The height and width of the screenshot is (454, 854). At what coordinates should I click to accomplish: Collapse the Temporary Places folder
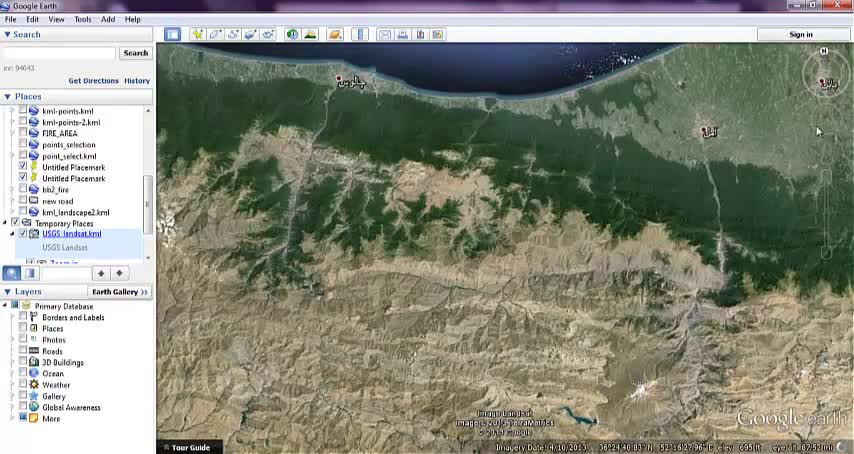pyautogui.click(x=5, y=223)
